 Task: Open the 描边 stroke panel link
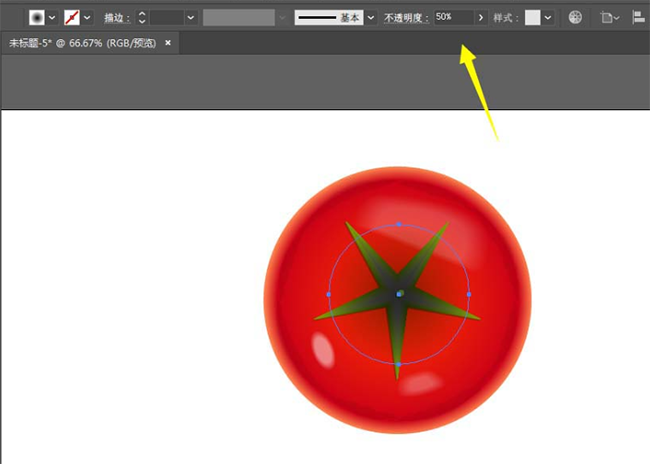tap(116, 18)
